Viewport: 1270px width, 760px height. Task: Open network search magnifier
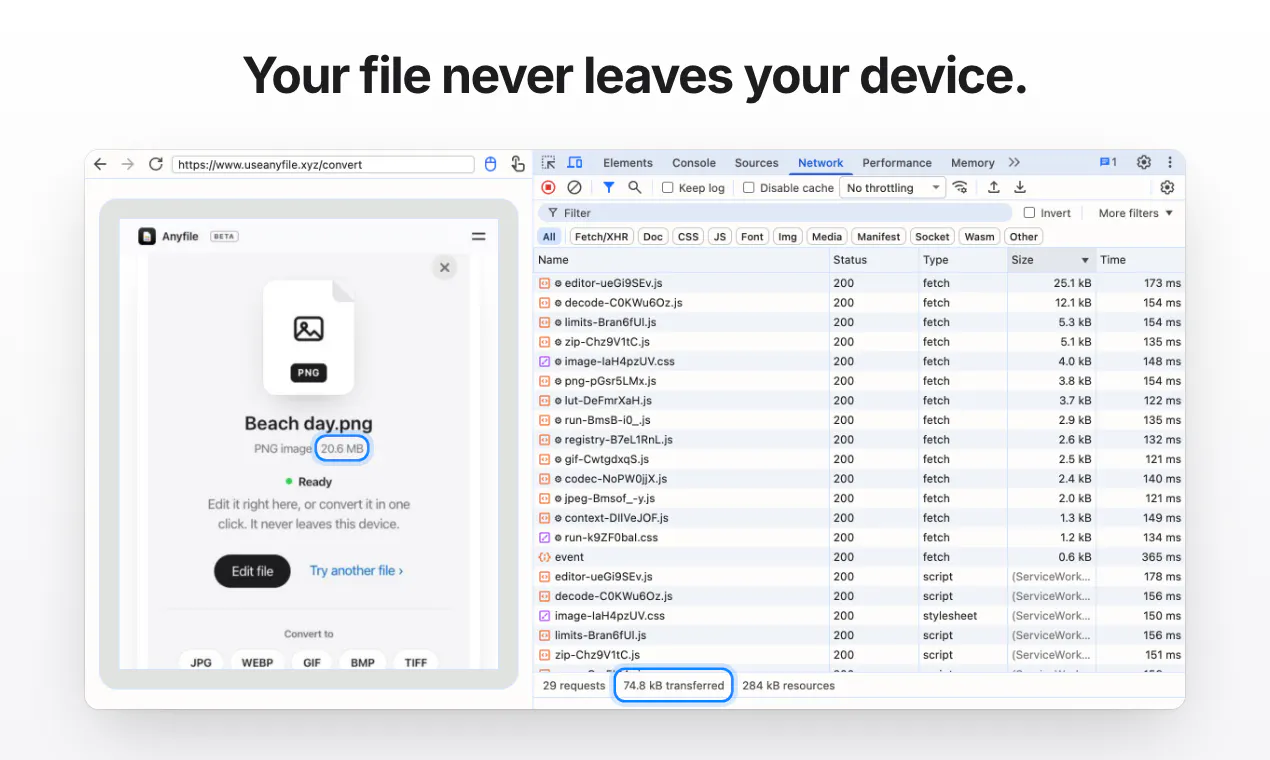tap(634, 187)
